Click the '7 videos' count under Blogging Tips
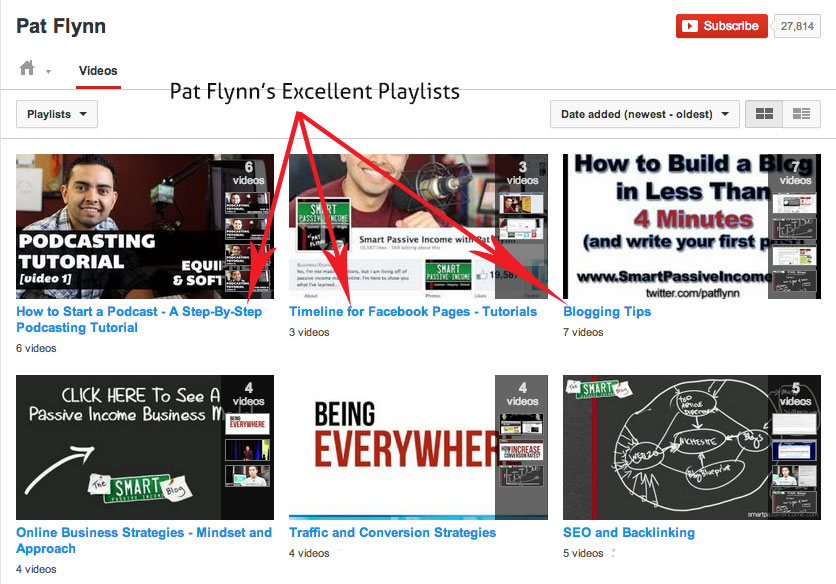836x584 pixels. pyautogui.click(x=583, y=332)
